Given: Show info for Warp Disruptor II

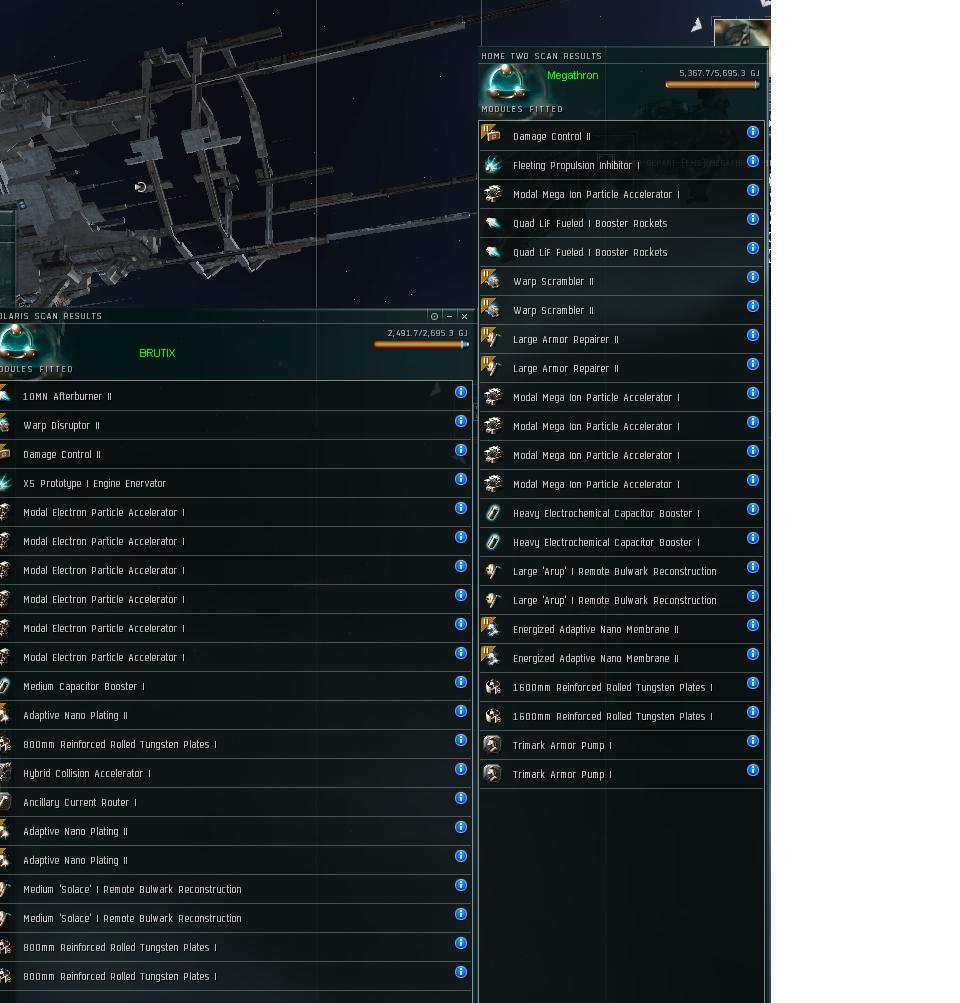Looking at the screenshot, I should [x=460, y=421].
